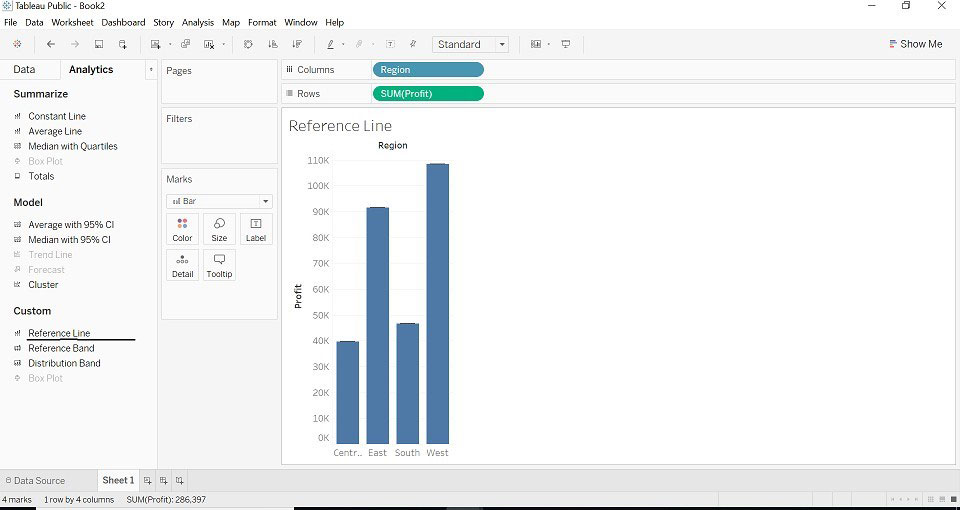The height and width of the screenshot is (510, 960).
Task: Sort ascending using toolbar icon
Action: click(272, 44)
